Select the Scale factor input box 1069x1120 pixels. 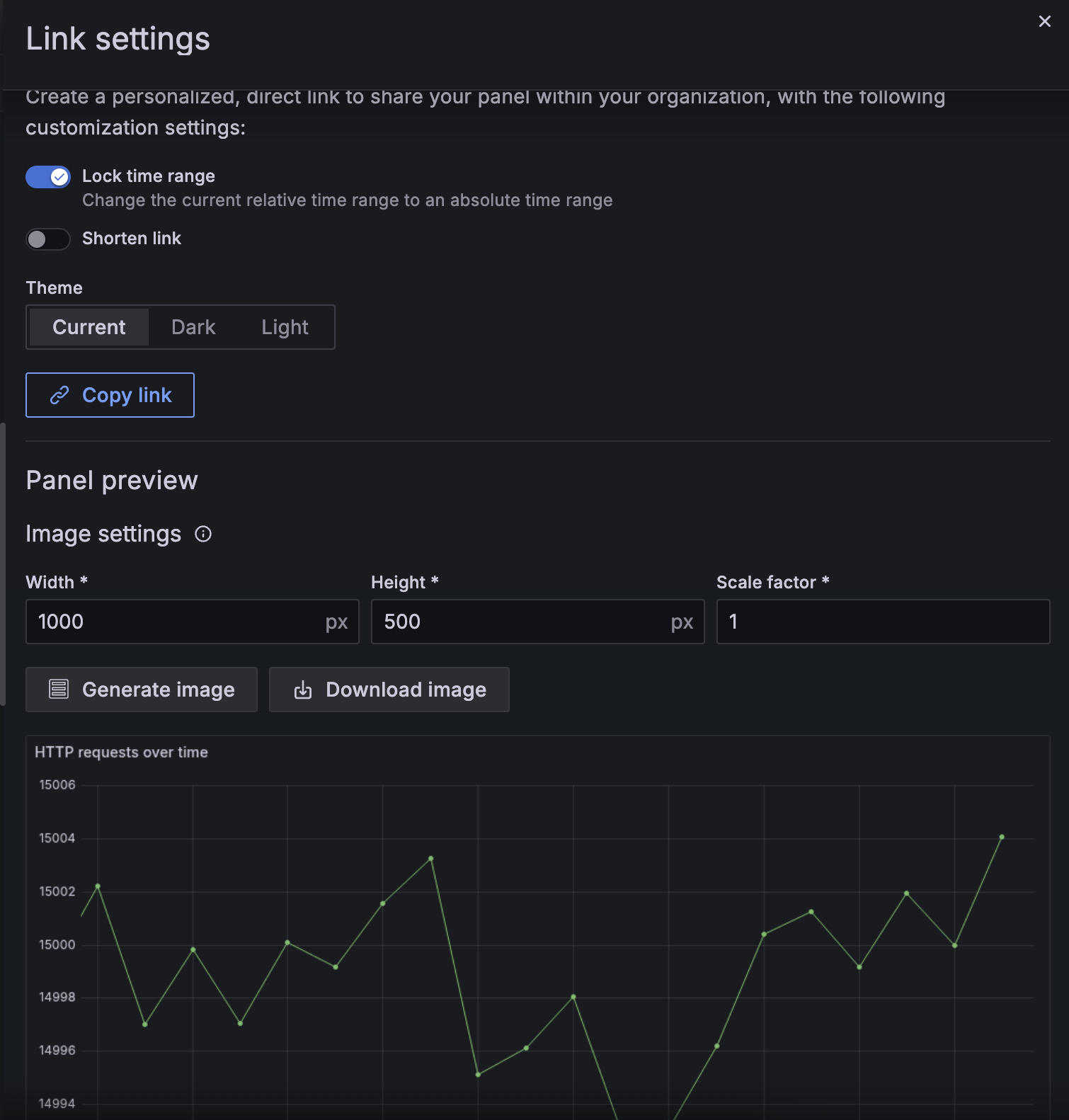(882, 622)
